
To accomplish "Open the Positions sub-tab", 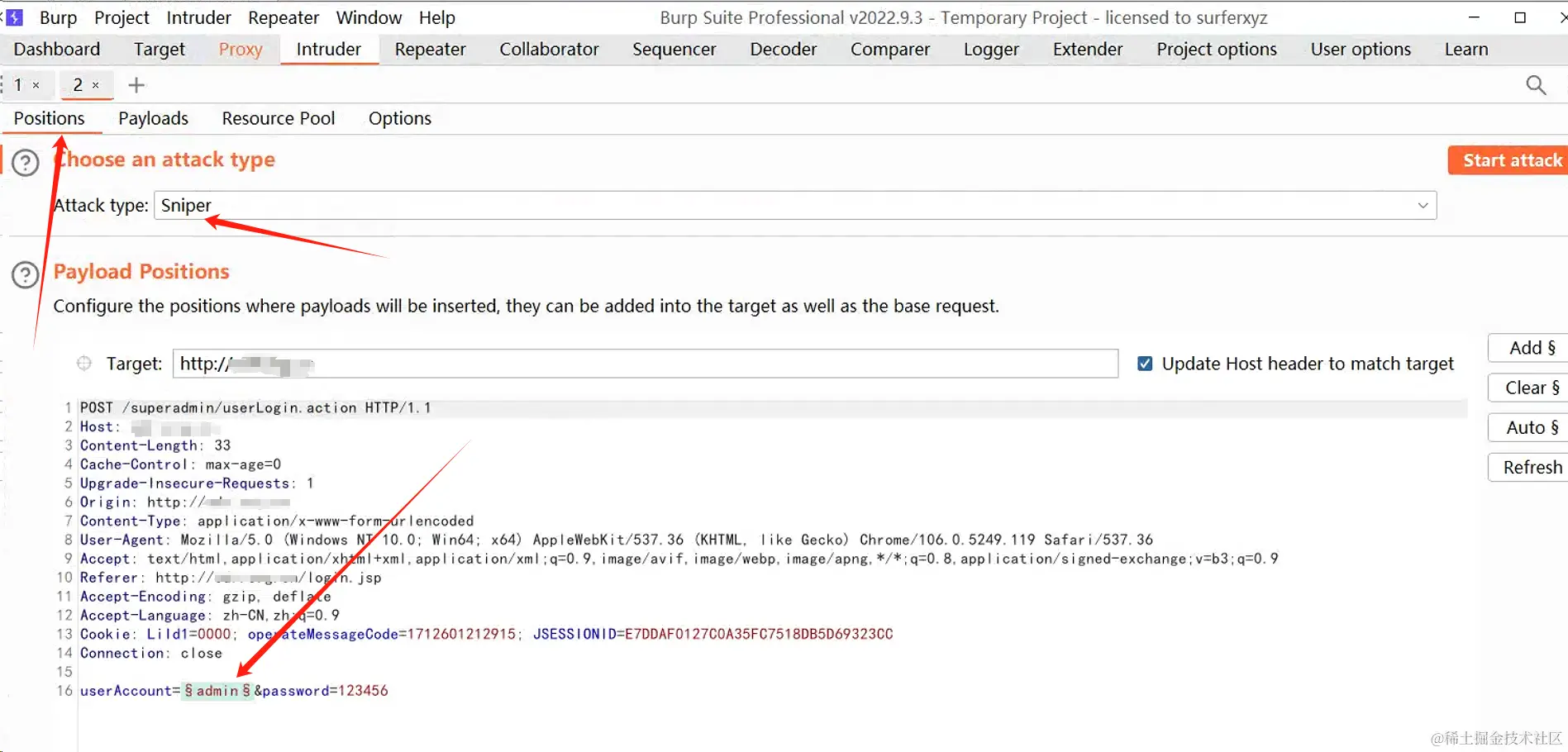I will pos(50,118).
